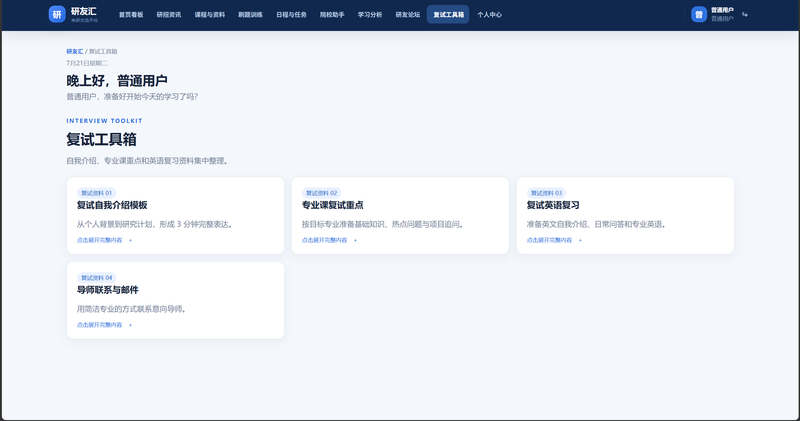Screen dimensions: 800x421
Task: Open the 刷题训练 nav item
Action: pyautogui.click(x=251, y=15)
